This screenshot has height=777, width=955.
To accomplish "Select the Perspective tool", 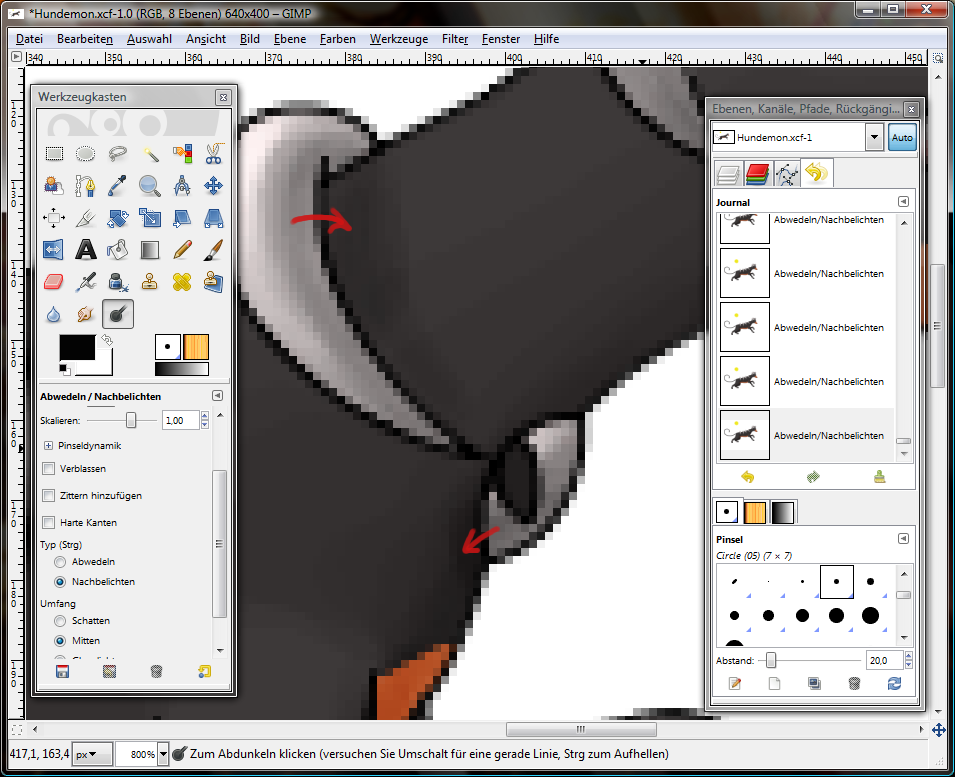I will pyautogui.click(x=213, y=217).
